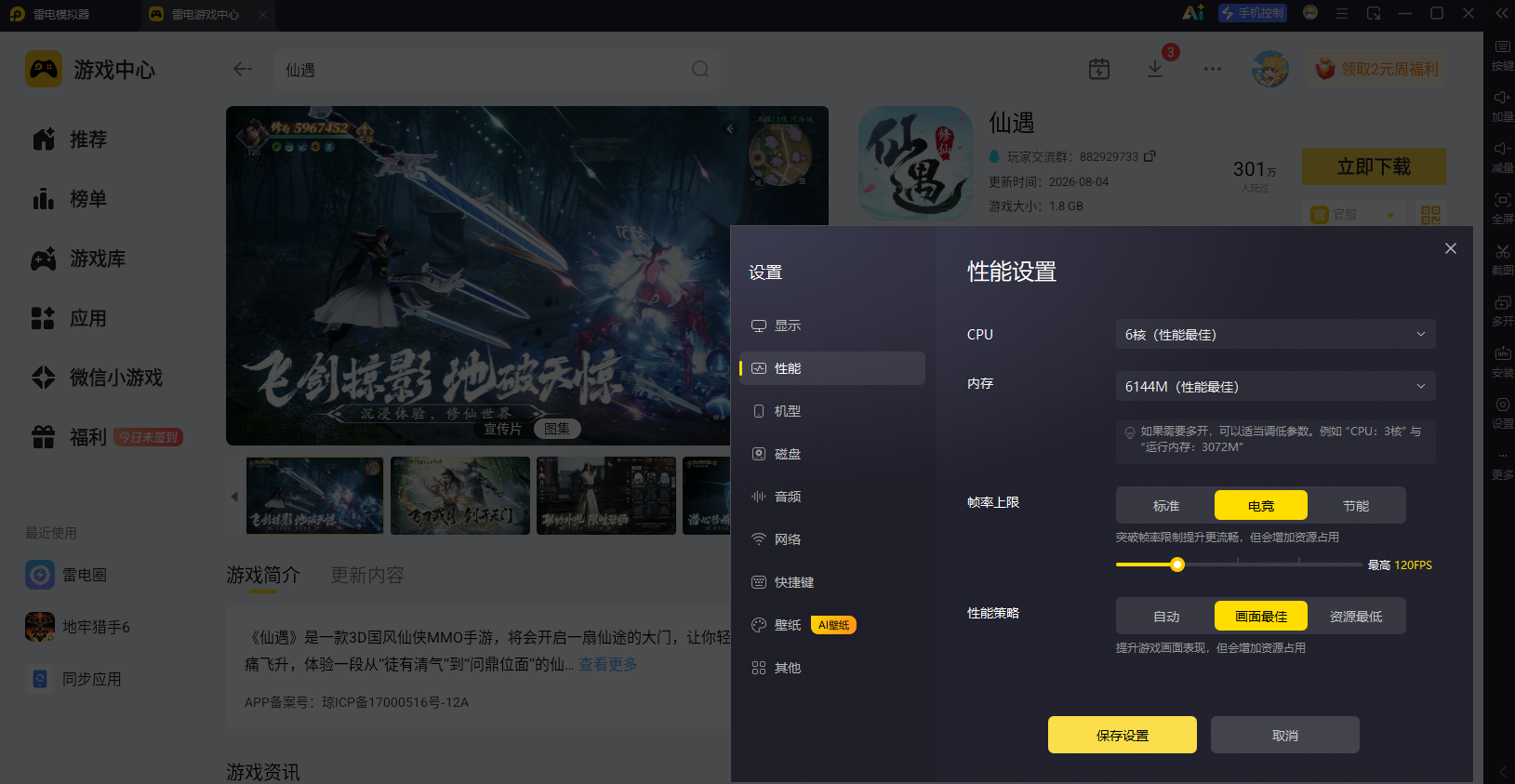Show previous thumbnails with left arrow
This screenshot has height=784, width=1515.
[234, 496]
